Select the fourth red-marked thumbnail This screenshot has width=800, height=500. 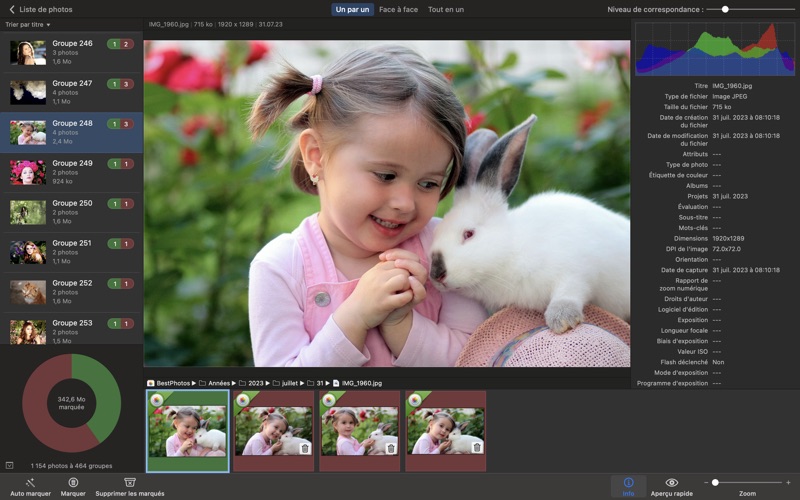pos(446,431)
